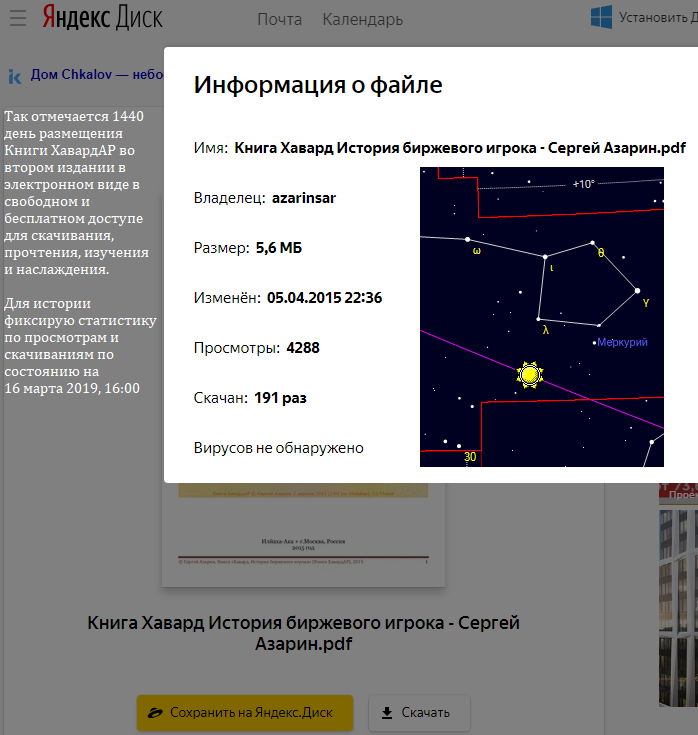
Task: Open the hamburger menu
Action: (18, 18)
